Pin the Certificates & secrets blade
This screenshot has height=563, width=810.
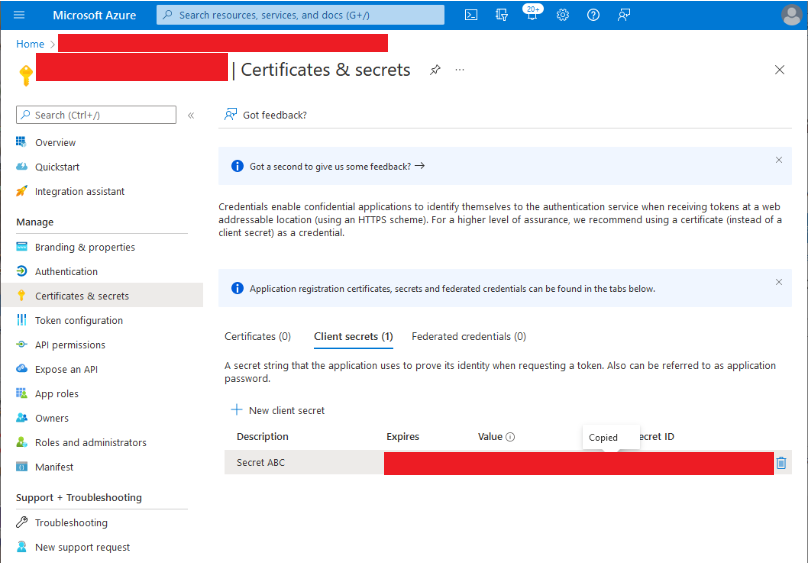click(435, 70)
